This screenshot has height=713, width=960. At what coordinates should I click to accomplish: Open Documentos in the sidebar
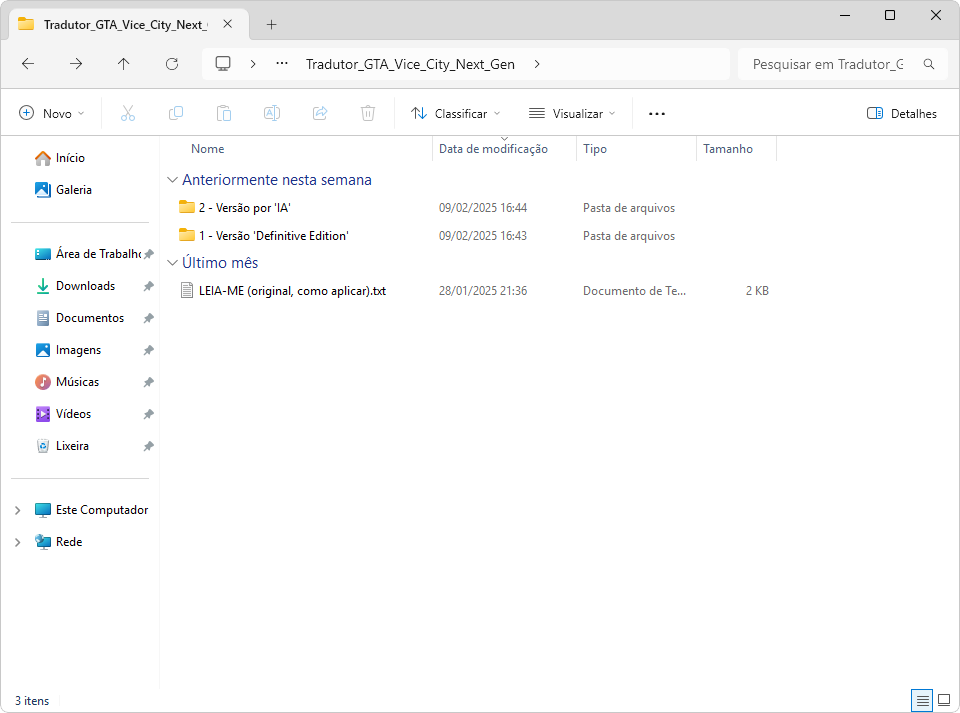tap(80, 318)
